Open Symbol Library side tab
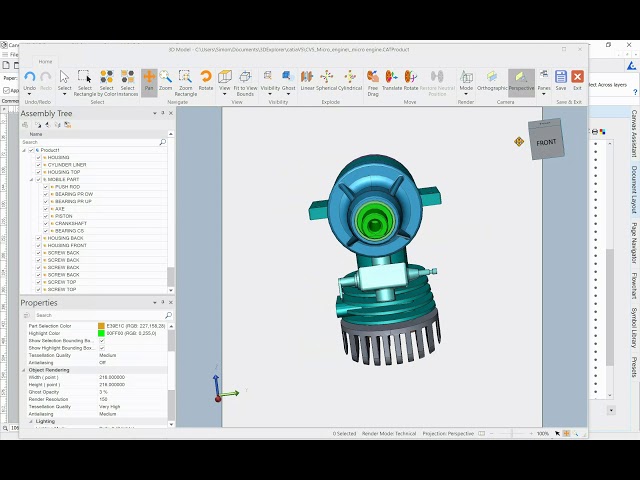640x480 pixels. pos(634,328)
